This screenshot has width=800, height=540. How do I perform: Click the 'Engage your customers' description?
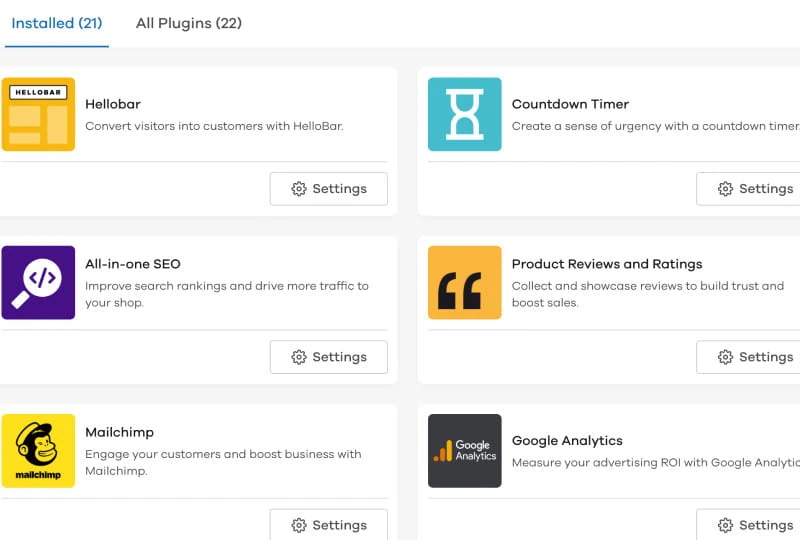(223, 462)
